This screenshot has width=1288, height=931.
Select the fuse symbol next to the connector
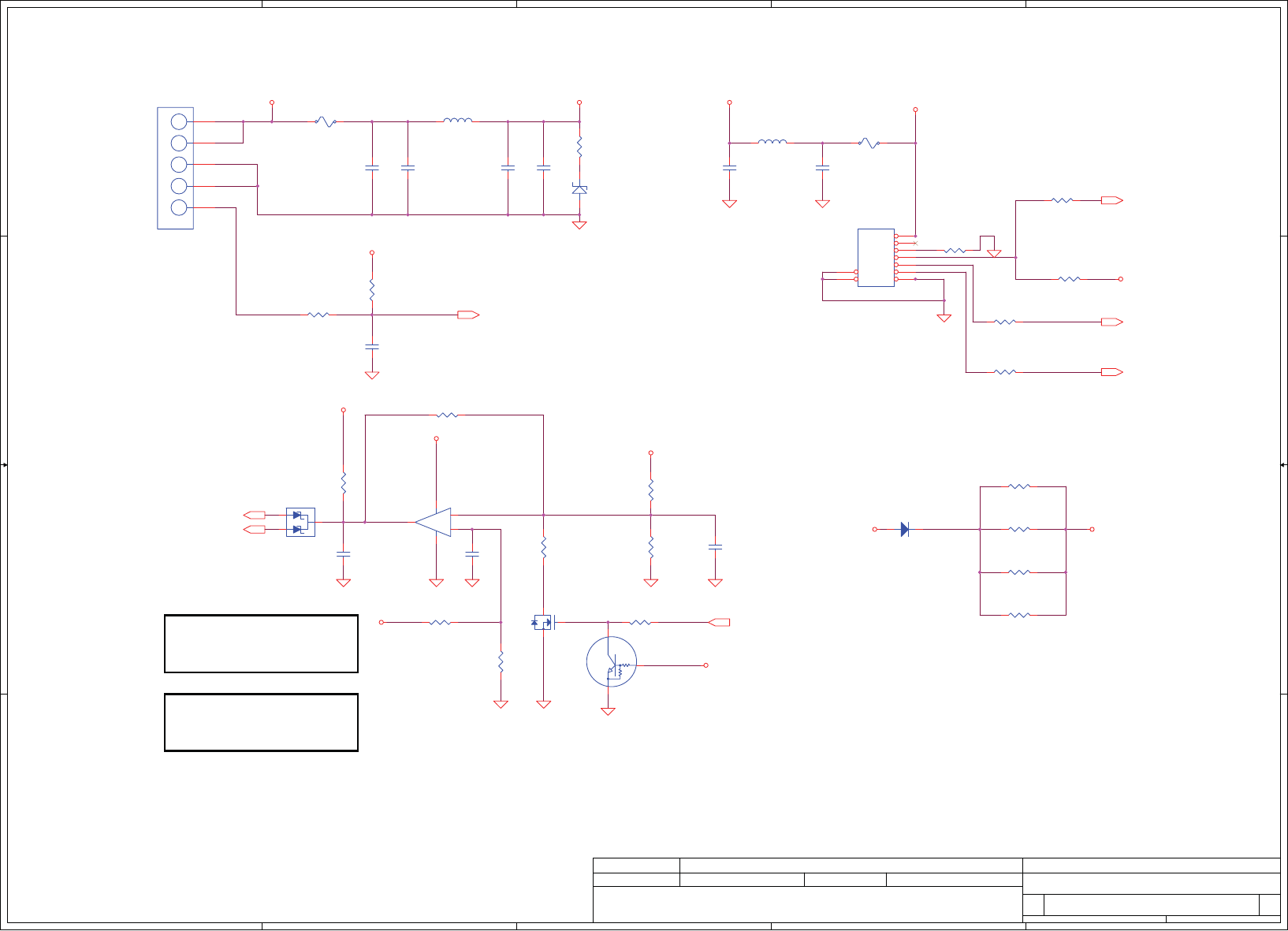(x=326, y=121)
